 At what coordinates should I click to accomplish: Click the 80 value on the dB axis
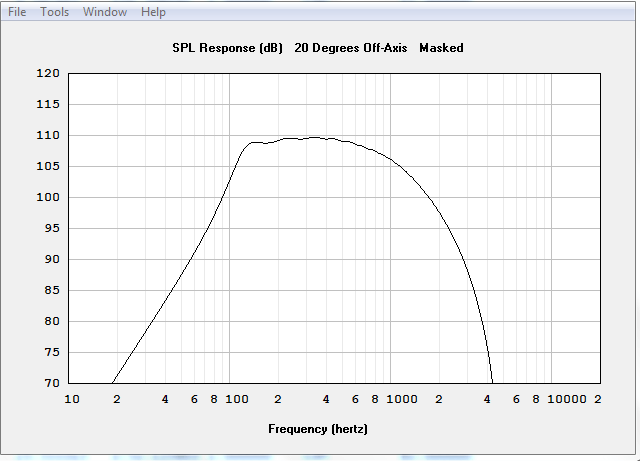point(52,321)
